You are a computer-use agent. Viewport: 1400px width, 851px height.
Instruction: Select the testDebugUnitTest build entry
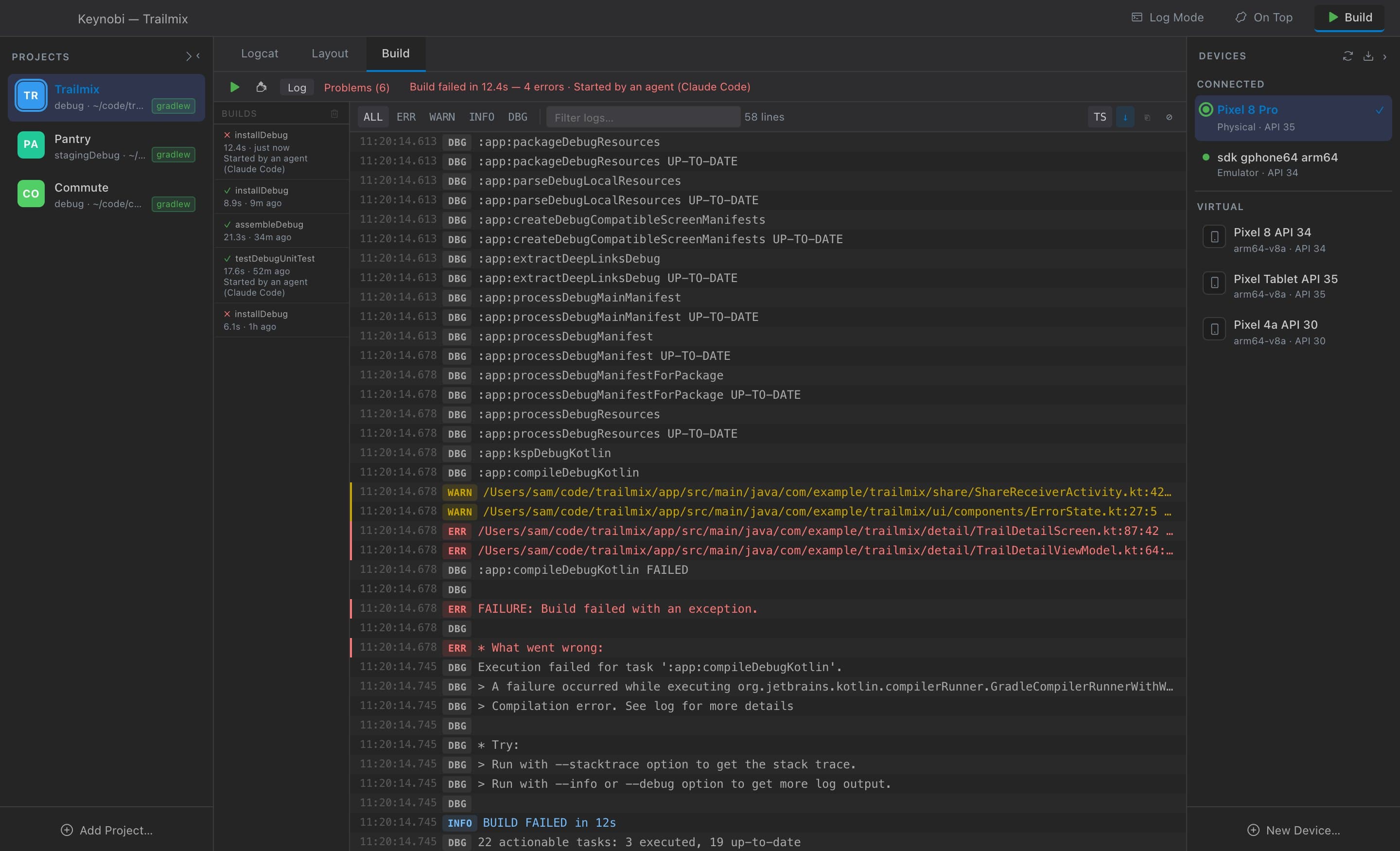coord(281,275)
